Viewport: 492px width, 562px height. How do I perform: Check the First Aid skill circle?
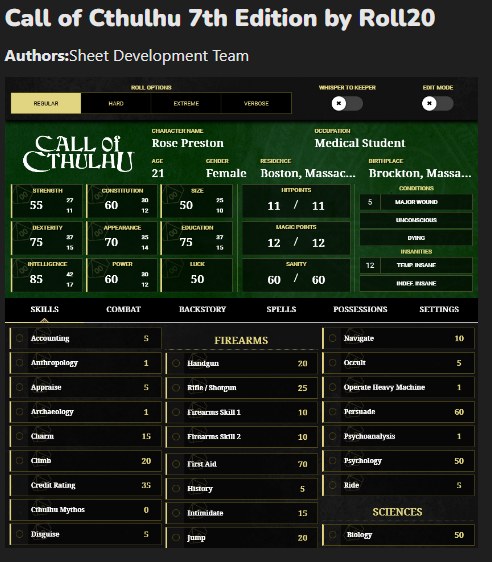tap(176, 464)
